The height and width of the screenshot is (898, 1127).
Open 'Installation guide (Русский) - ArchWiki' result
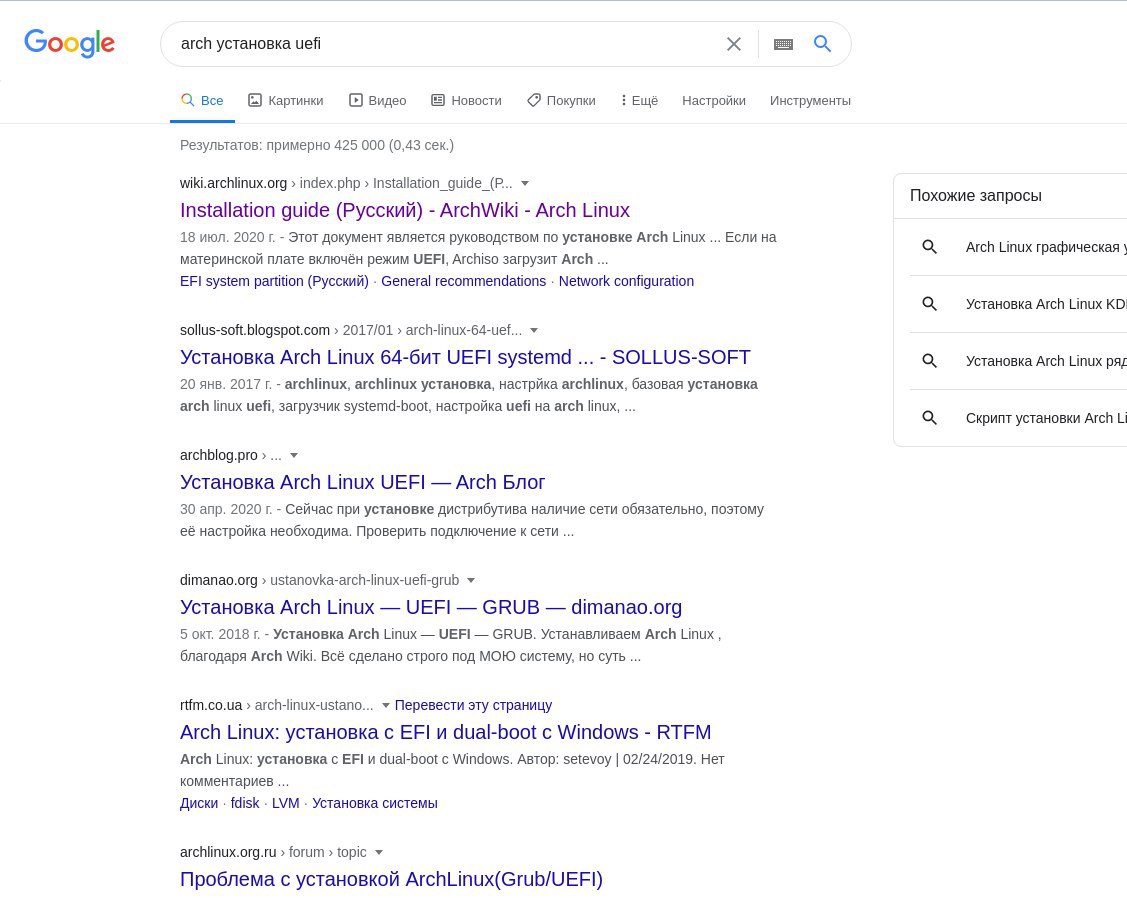tap(405, 210)
